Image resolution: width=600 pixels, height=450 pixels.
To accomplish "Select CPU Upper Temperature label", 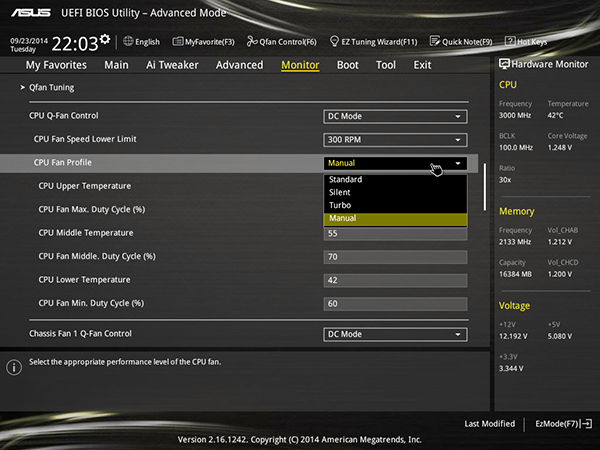I will [x=85, y=186].
